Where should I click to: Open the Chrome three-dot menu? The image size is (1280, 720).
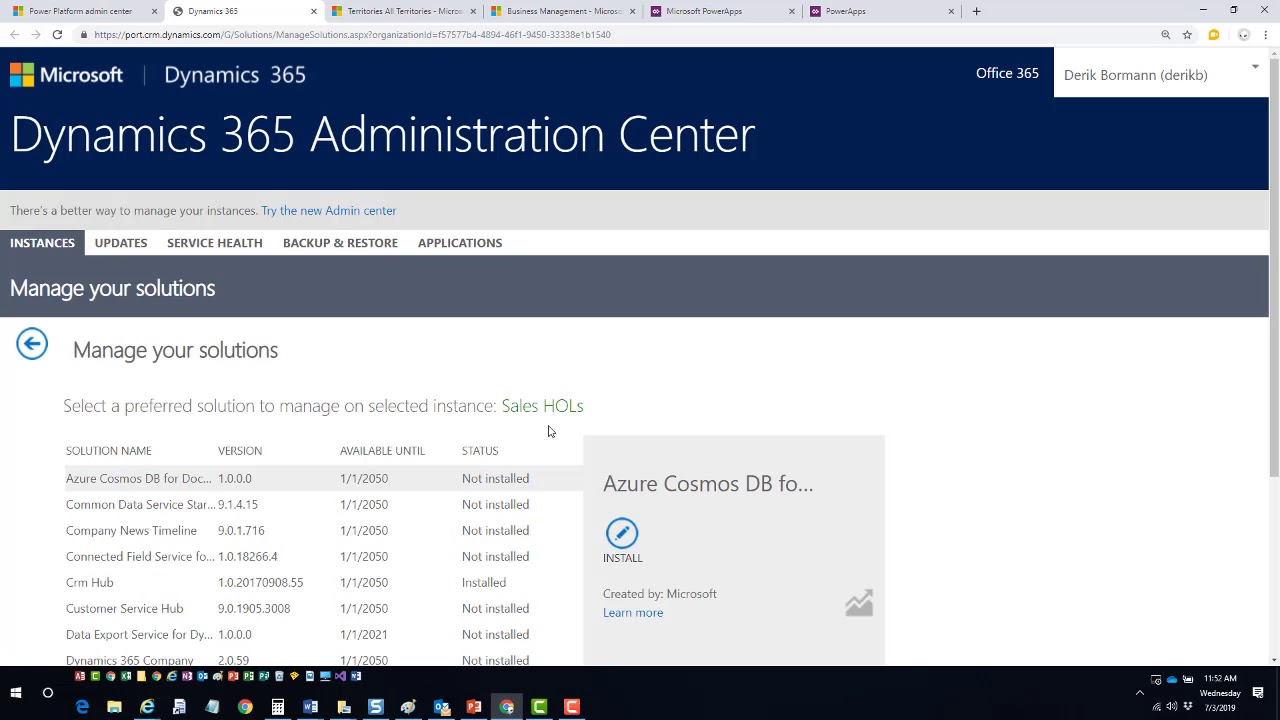pyautogui.click(x=1264, y=35)
